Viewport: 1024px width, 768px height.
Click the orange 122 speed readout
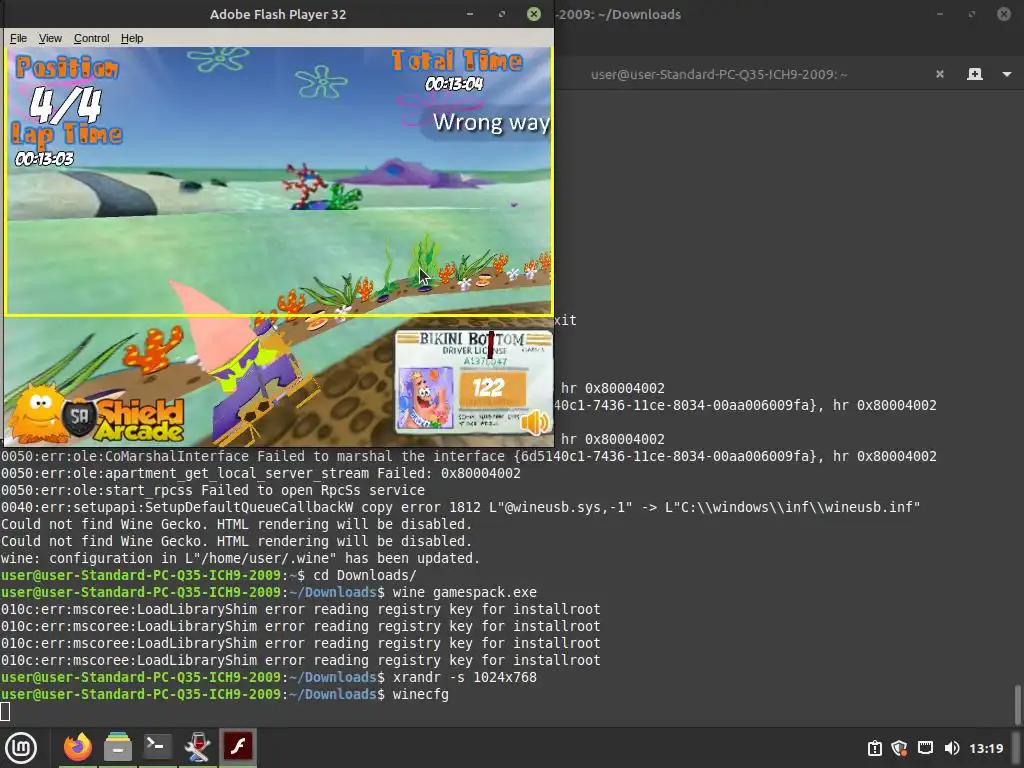(492, 388)
